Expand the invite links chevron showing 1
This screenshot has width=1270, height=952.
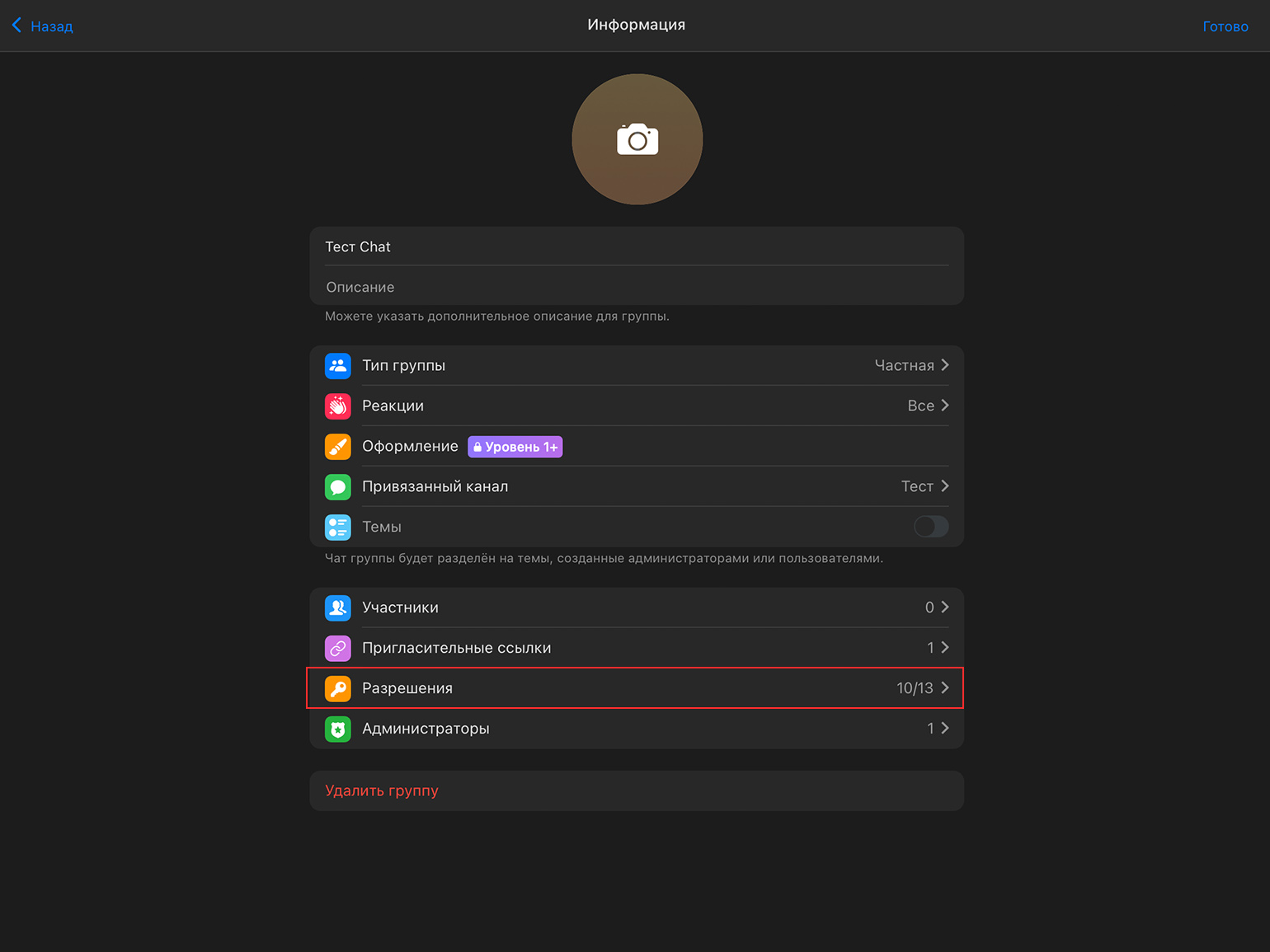(x=945, y=648)
